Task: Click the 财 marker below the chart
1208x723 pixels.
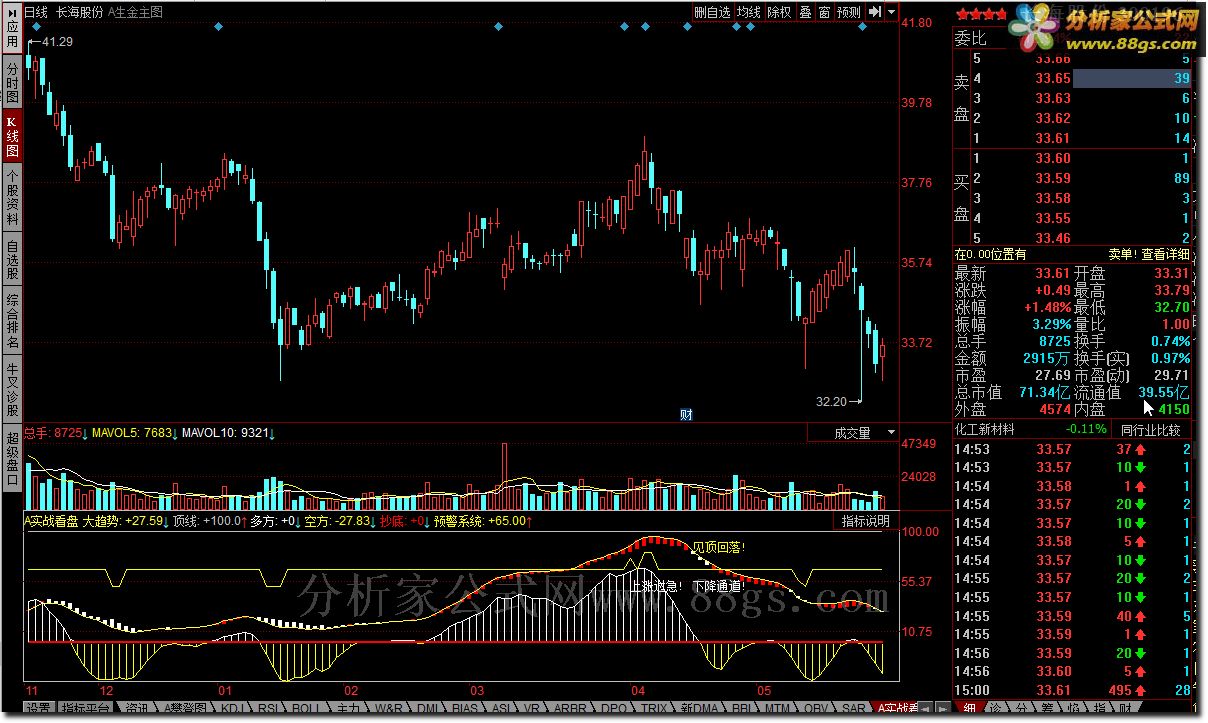Action: (686, 414)
